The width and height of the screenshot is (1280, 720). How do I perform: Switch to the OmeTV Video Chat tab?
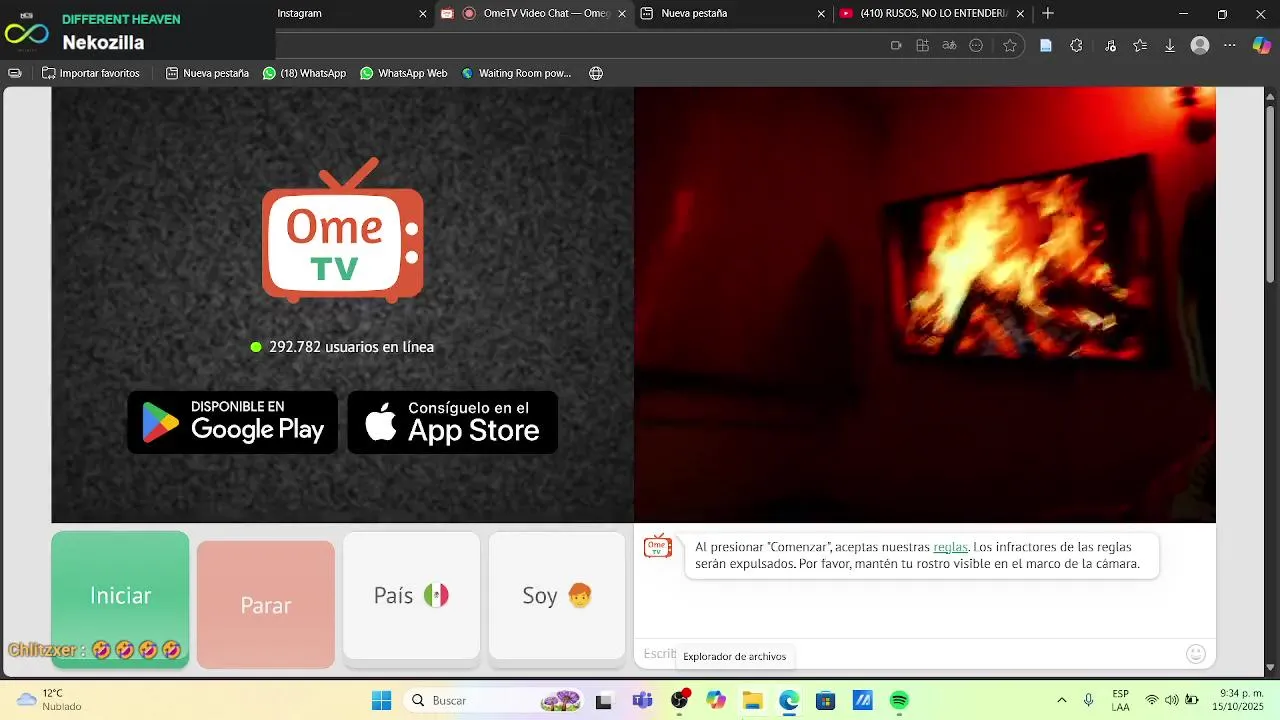[x=535, y=13]
